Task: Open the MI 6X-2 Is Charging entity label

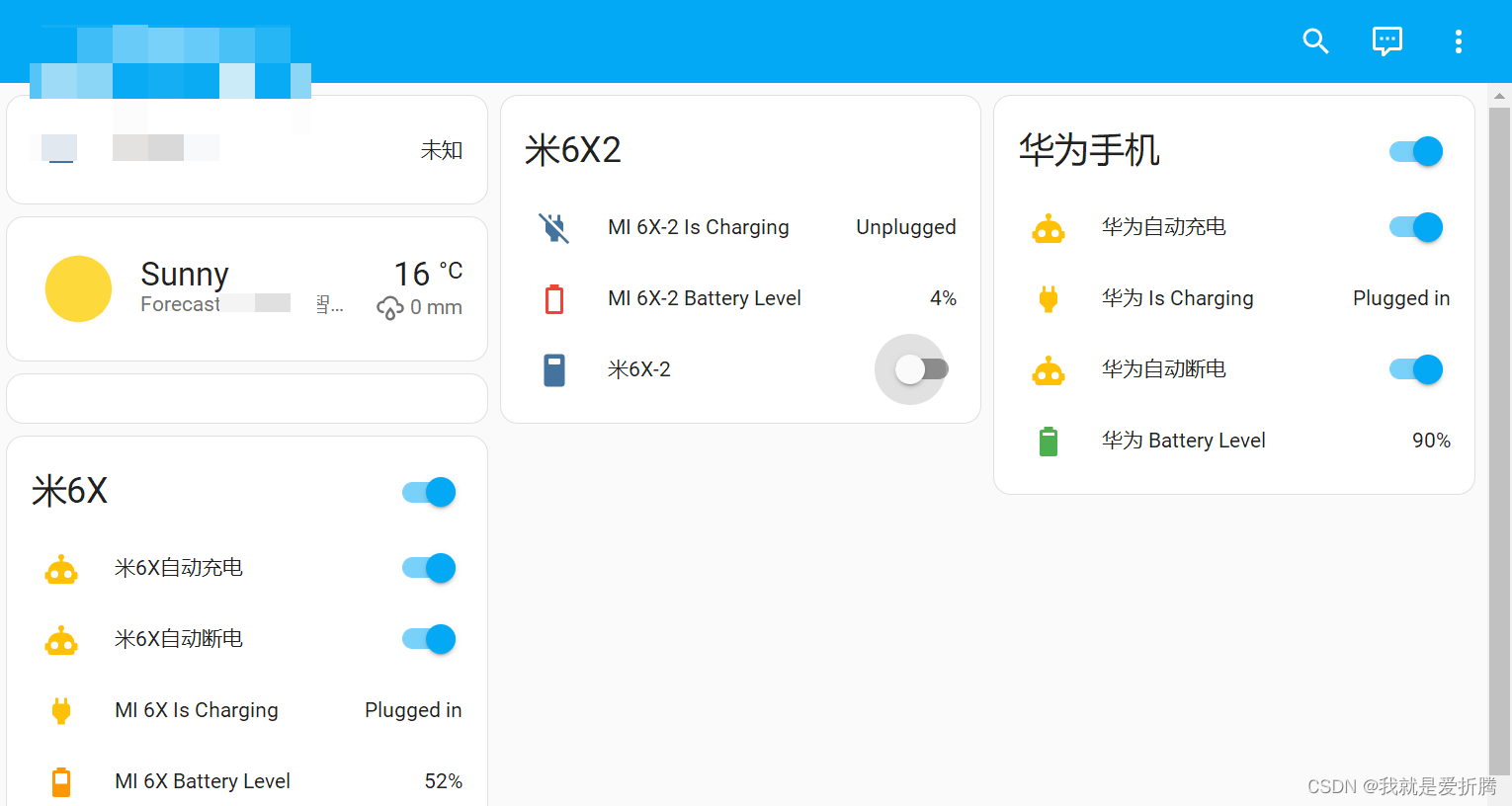Action: pyautogui.click(x=699, y=227)
